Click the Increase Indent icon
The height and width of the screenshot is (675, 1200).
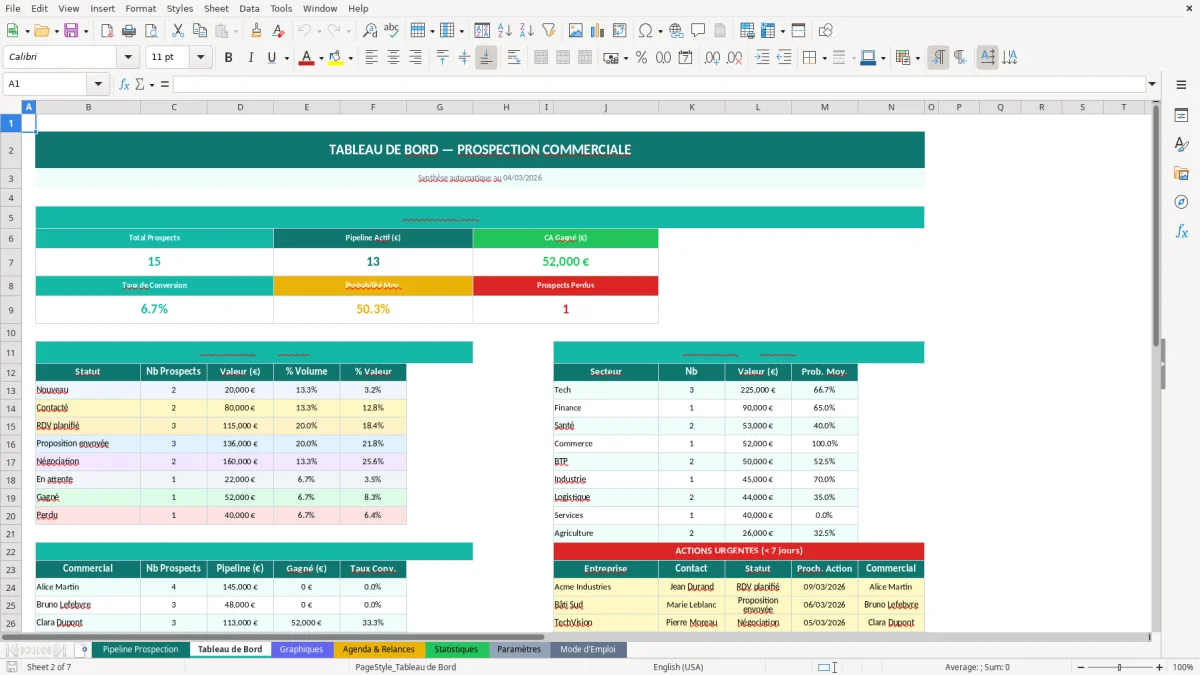tap(762, 58)
